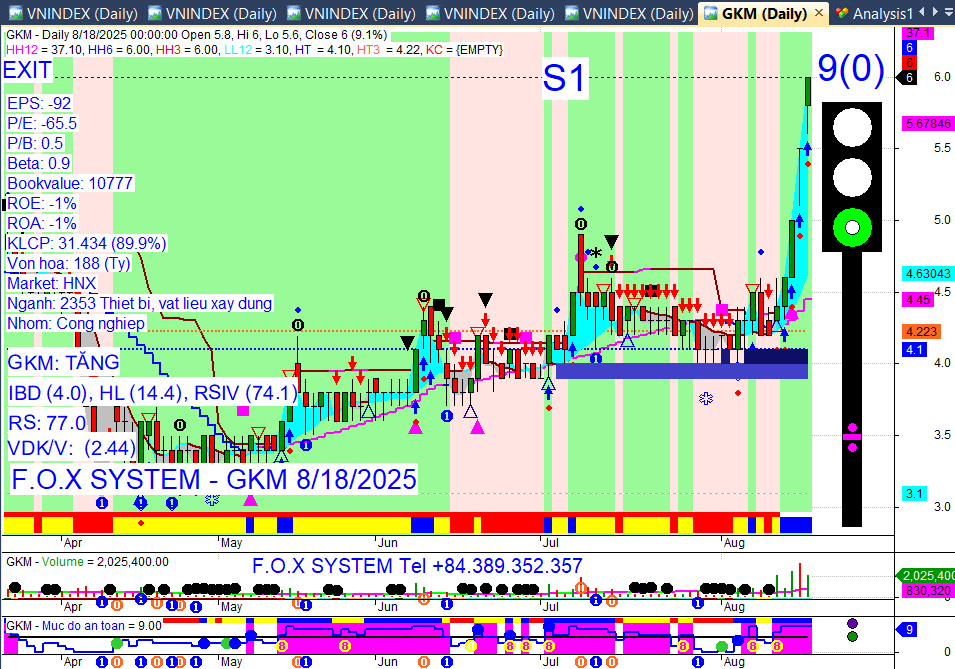
Task: Click the blue diamond above the mid-May spike
Action: pyautogui.click(x=297, y=310)
